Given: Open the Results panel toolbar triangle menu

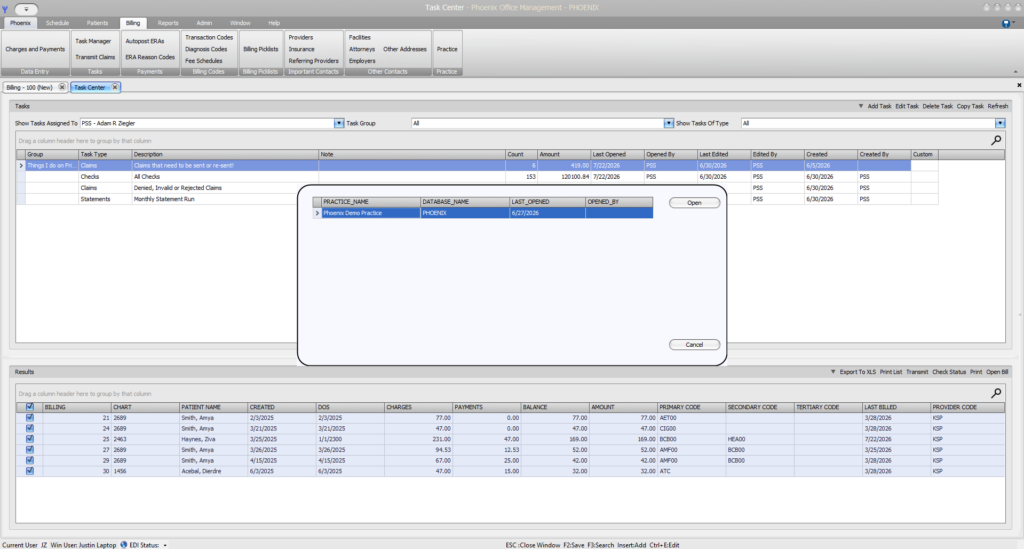Looking at the screenshot, I should pyautogui.click(x=833, y=371).
